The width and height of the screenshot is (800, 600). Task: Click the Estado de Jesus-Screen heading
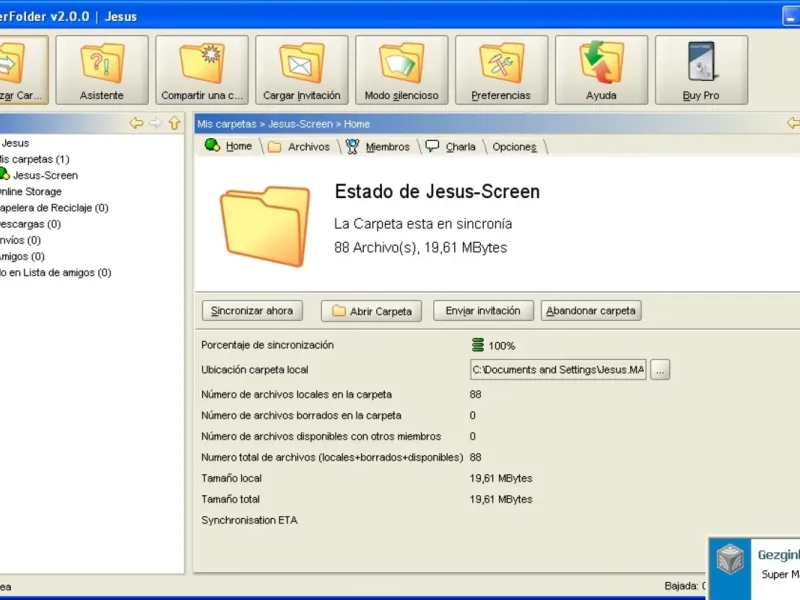tap(437, 192)
